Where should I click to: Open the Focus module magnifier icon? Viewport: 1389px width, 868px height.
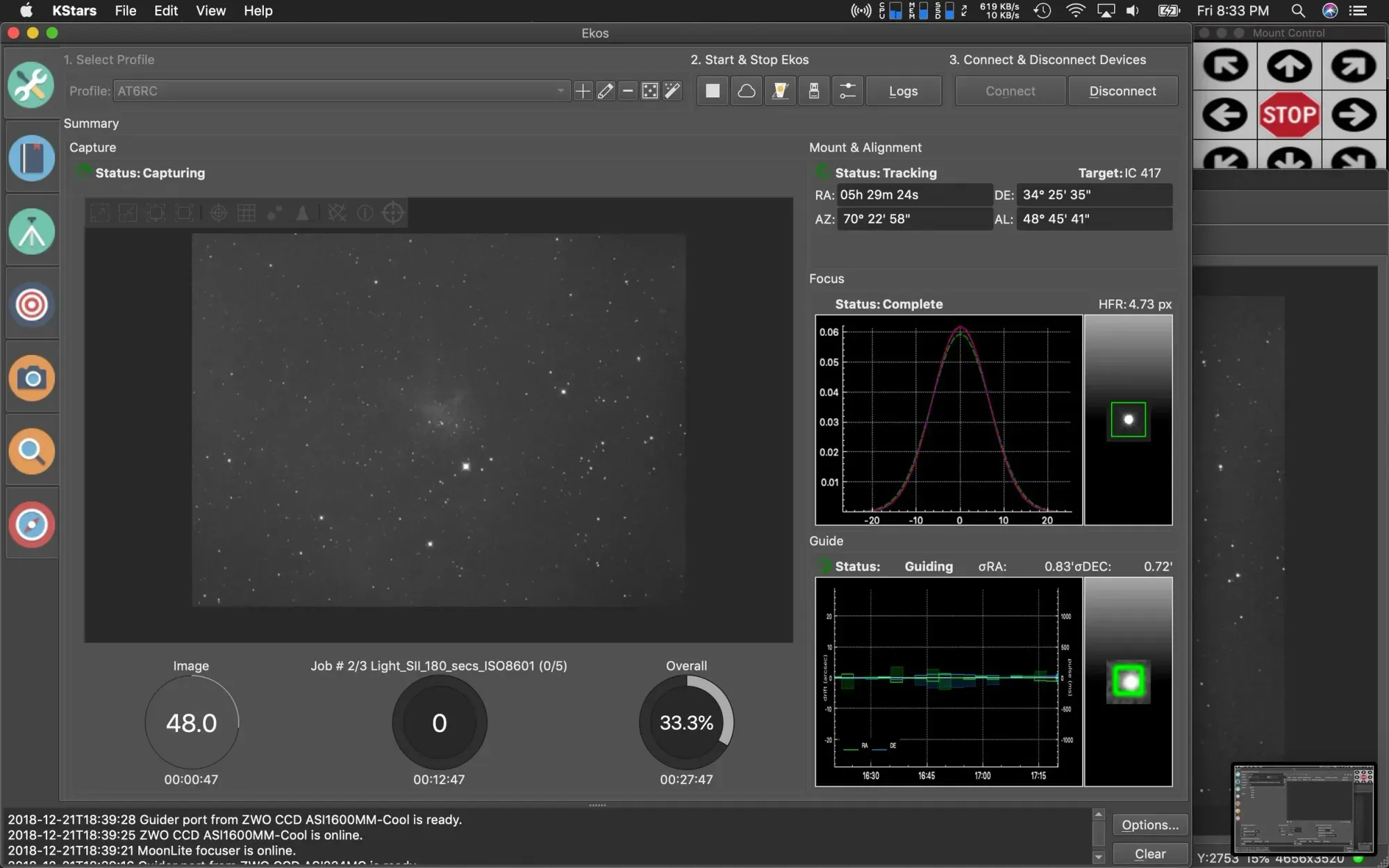[31, 451]
